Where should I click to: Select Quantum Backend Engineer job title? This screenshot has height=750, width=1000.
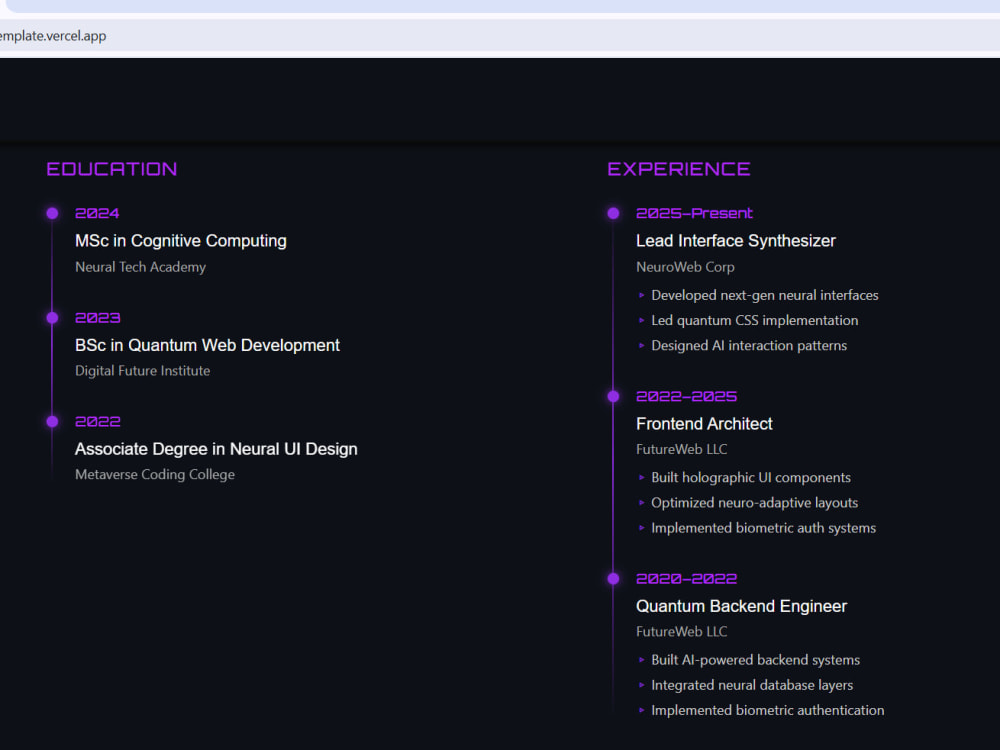(741, 606)
